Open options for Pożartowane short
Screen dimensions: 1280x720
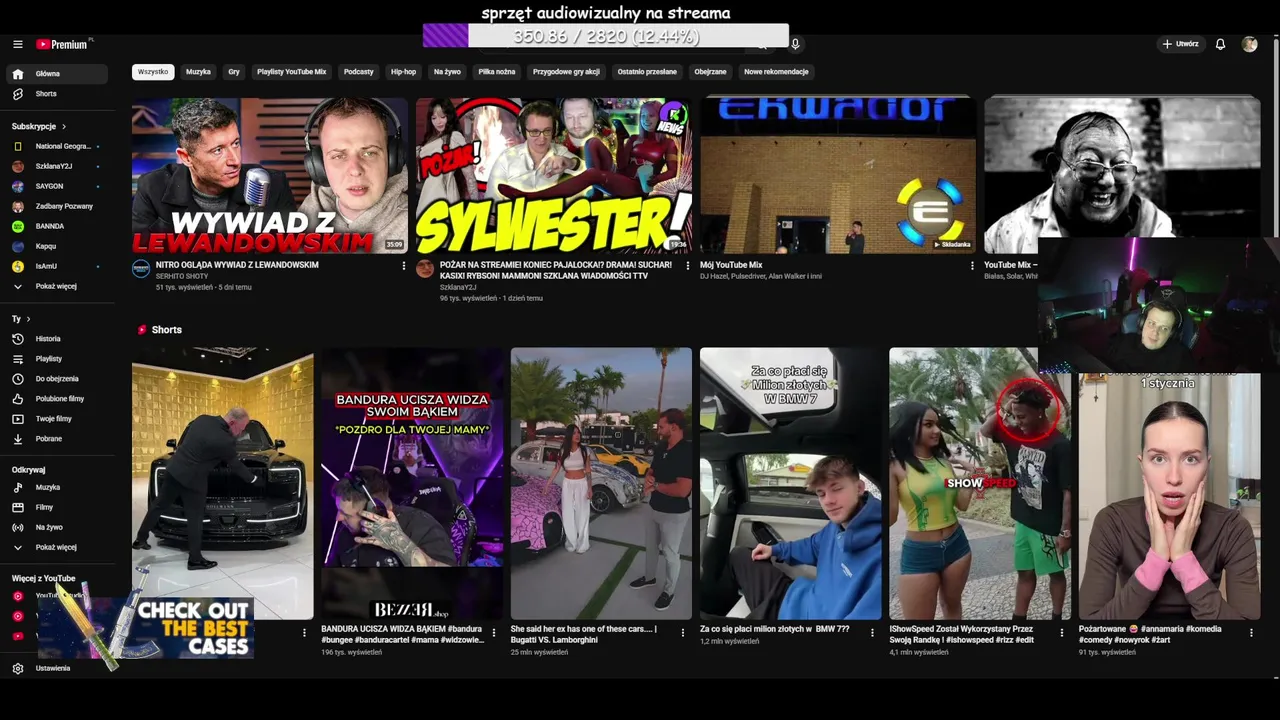(x=1251, y=633)
